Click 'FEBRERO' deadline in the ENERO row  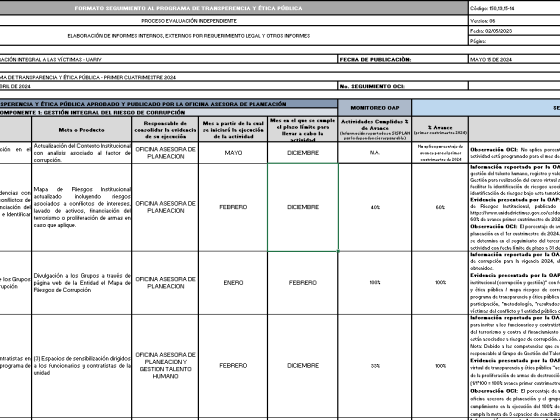tap(303, 283)
